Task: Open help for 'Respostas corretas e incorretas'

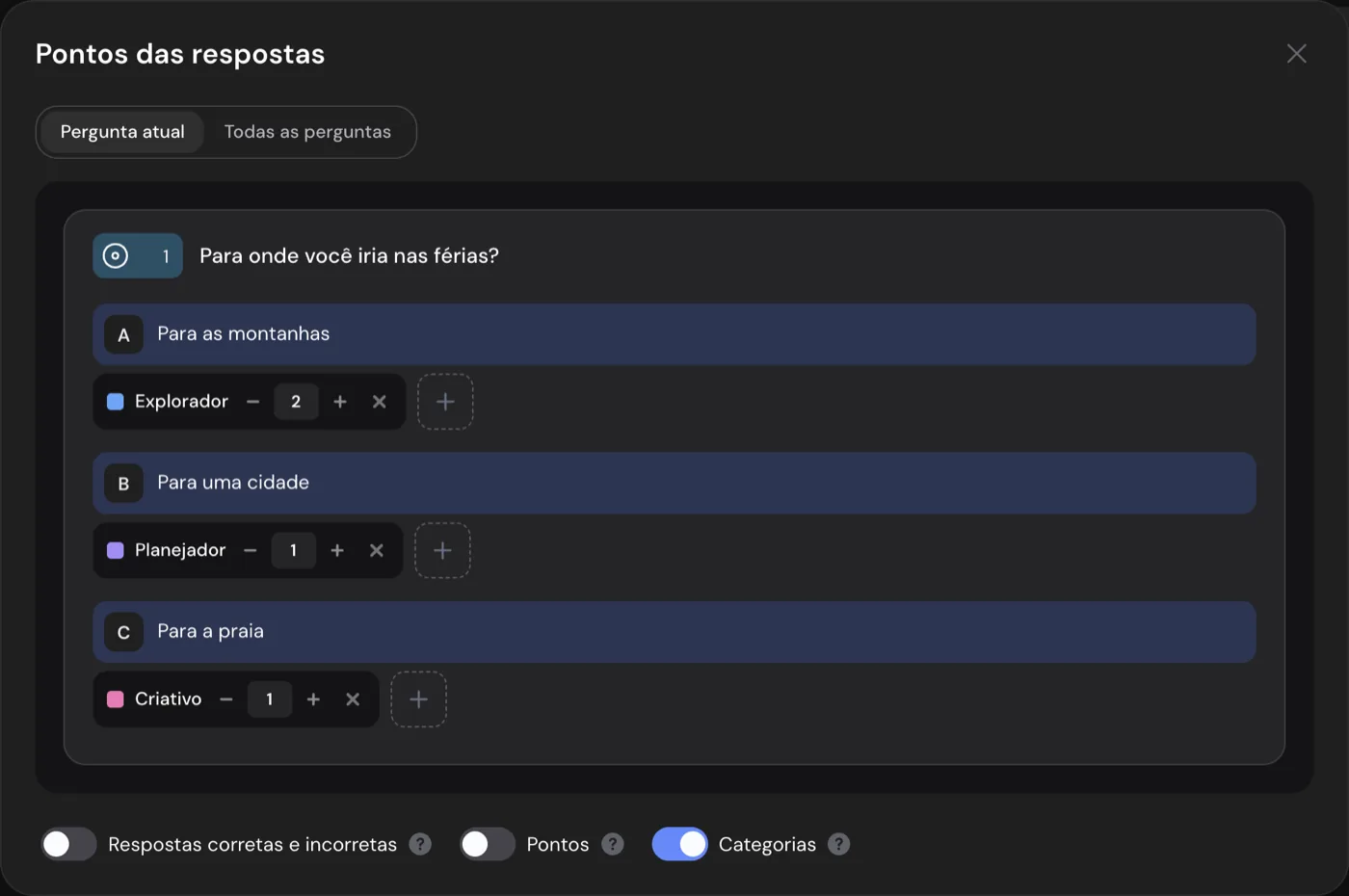Action: [x=420, y=844]
